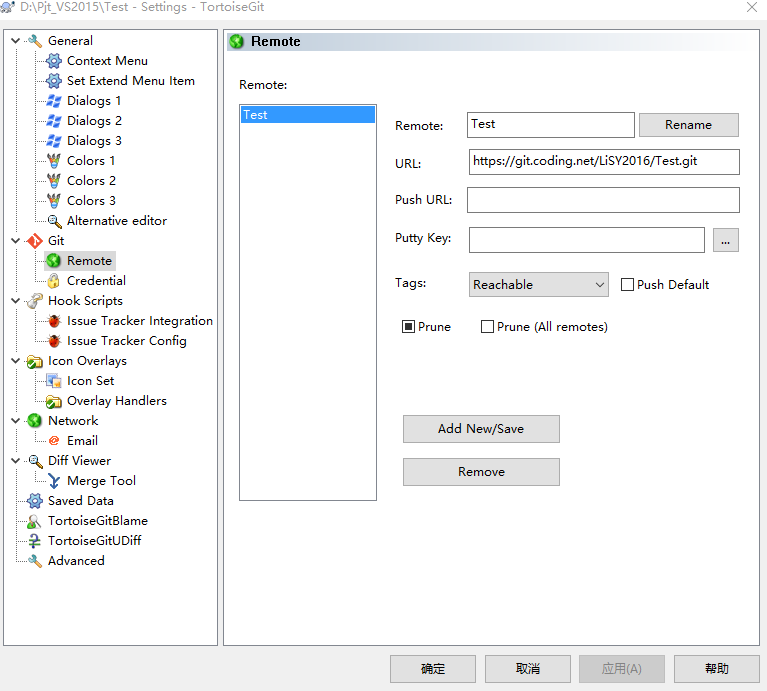Click the Credential padlock icon
Screen dimensions: 767x691
(54, 281)
